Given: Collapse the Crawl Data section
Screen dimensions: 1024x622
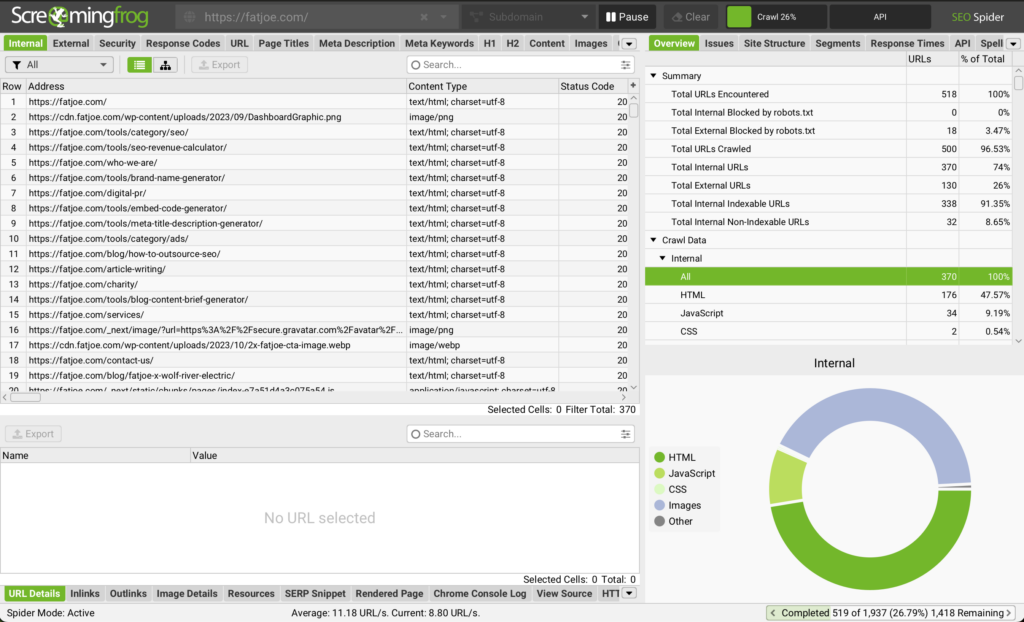Looking at the screenshot, I should click(654, 240).
